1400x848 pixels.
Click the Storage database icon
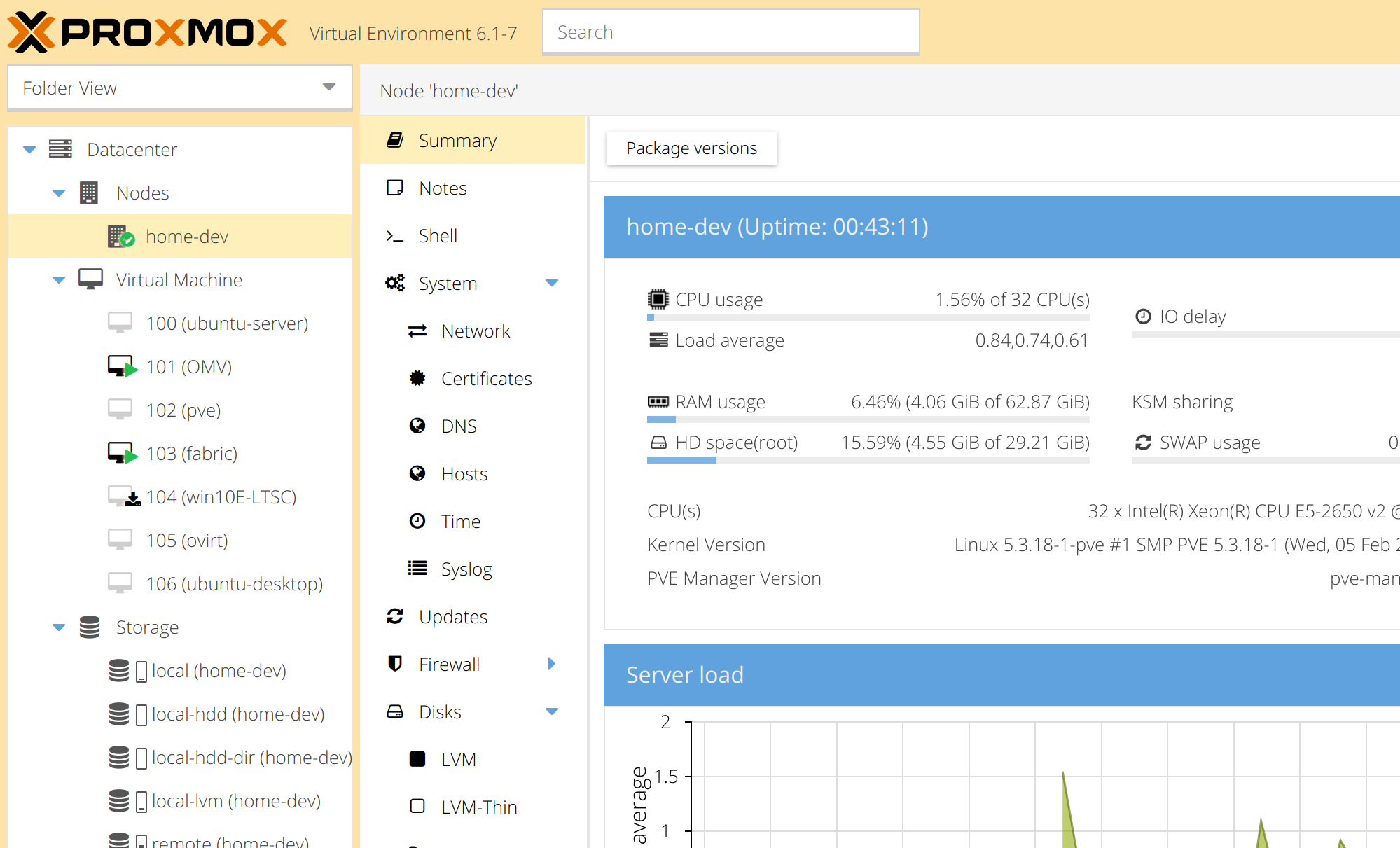point(90,627)
